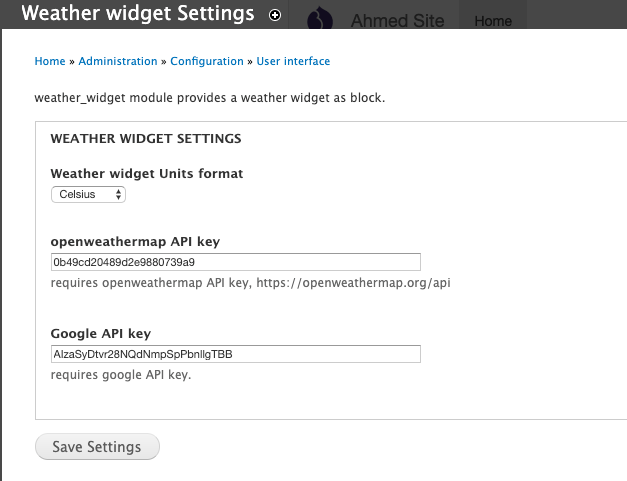Switch to the Home tab
Image resolution: width=627 pixels, height=481 pixels.
(492, 21)
